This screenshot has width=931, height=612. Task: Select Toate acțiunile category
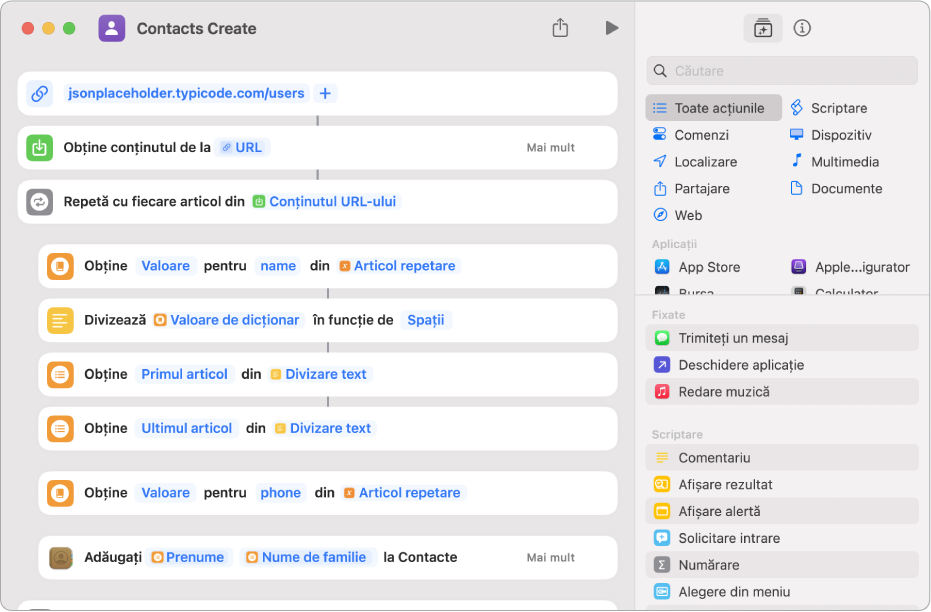coord(714,108)
